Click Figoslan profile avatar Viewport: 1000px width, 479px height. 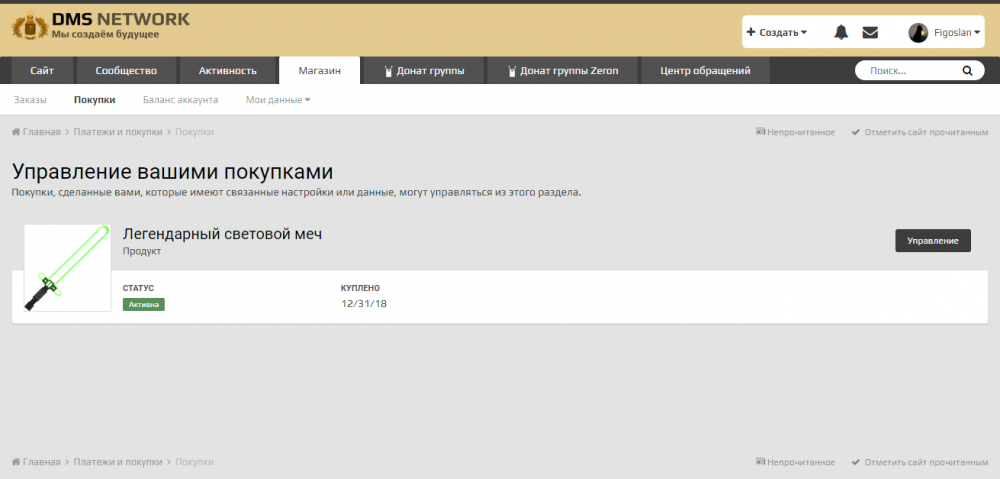(918, 33)
